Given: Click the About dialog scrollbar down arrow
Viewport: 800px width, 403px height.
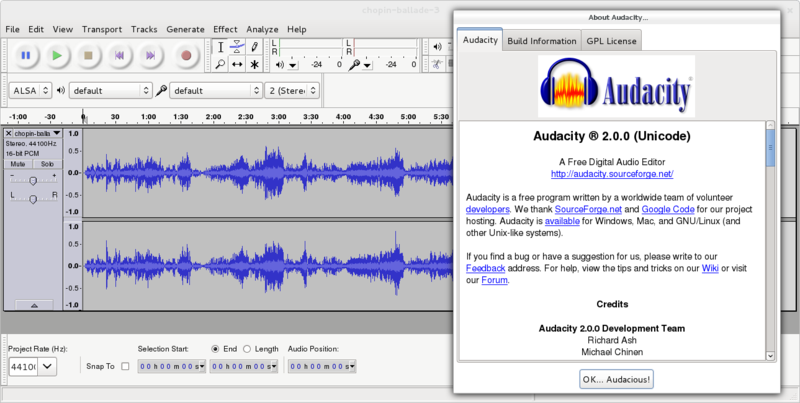Looking at the screenshot, I should (770, 356).
